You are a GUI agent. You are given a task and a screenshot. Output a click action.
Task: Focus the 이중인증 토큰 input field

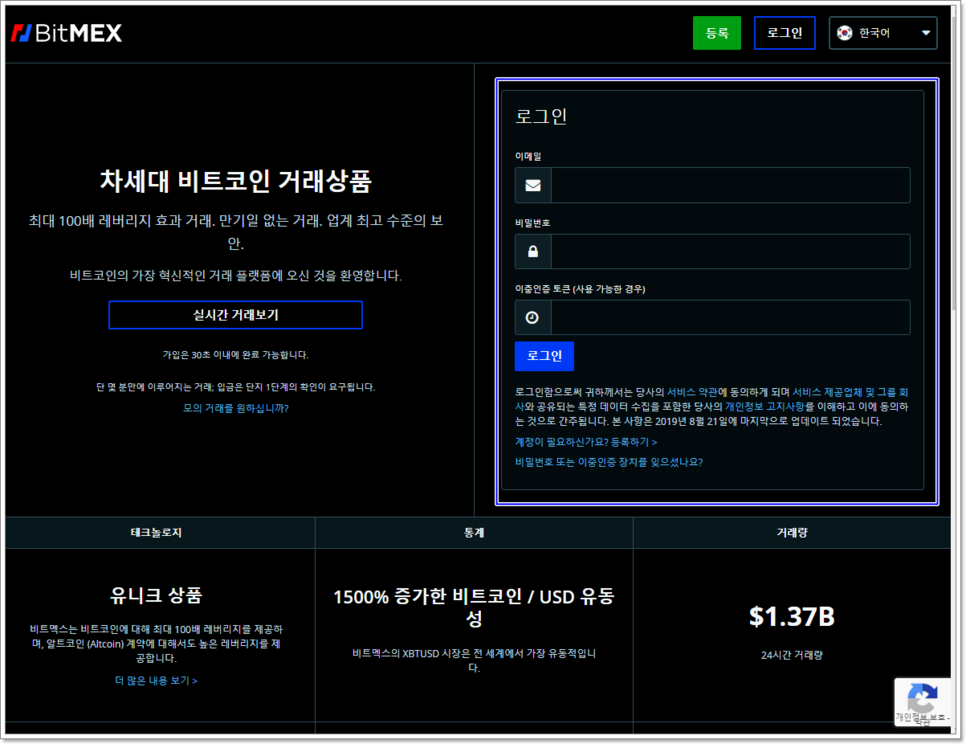coord(730,317)
